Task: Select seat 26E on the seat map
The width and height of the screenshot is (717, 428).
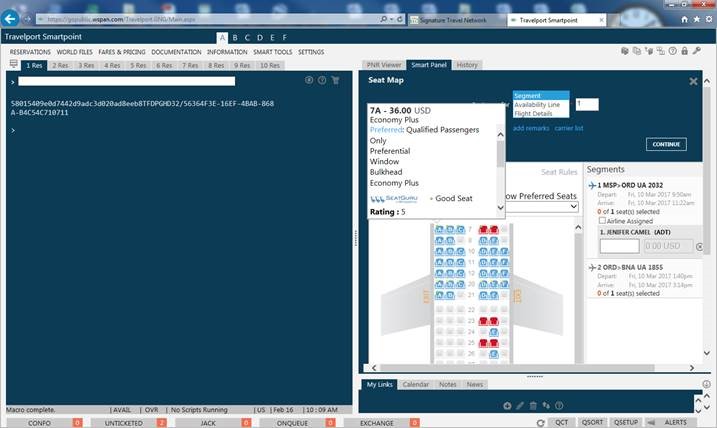Action: point(493,354)
